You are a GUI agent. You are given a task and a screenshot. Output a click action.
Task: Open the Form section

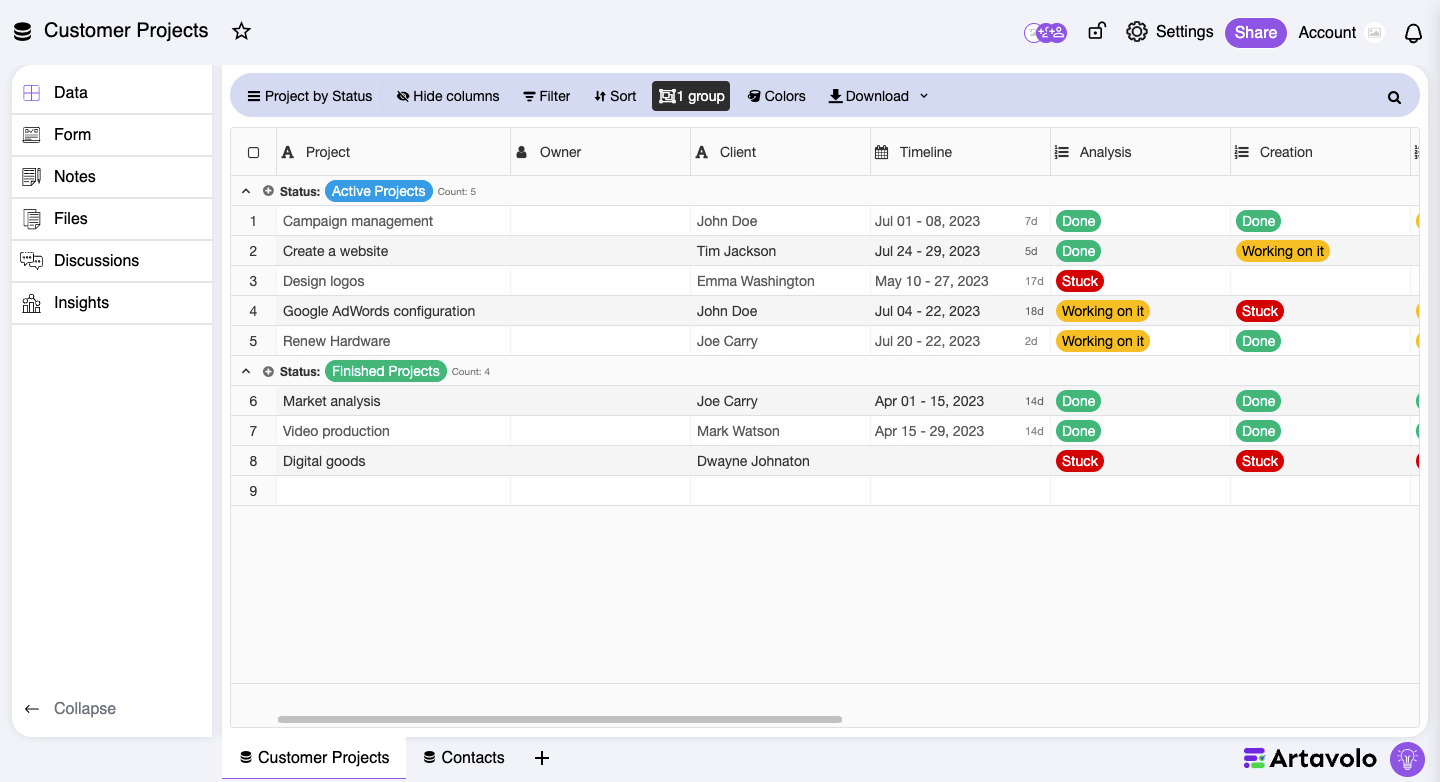coord(112,134)
